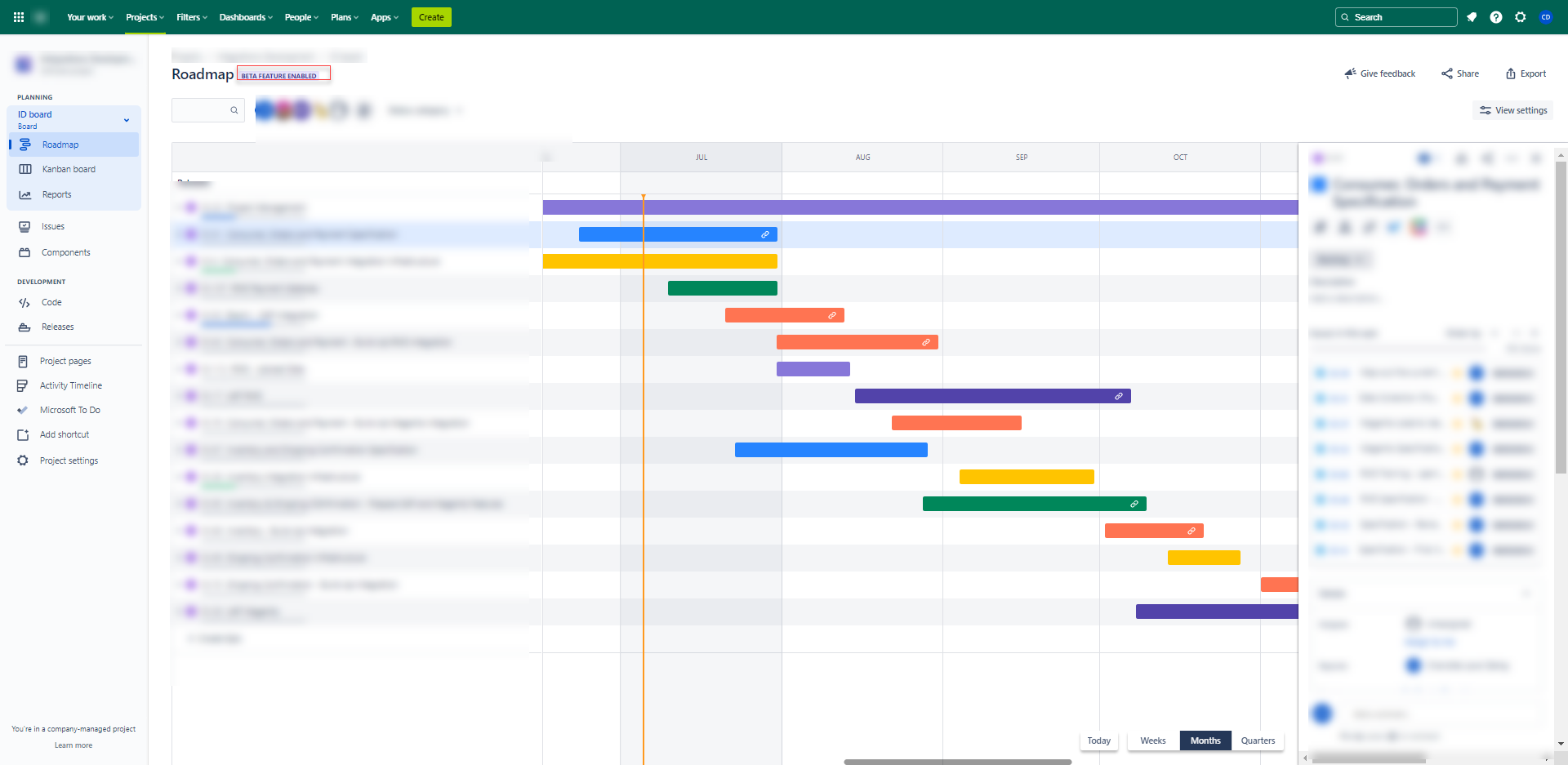
Task: Open View settings
Action: (1513, 110)
